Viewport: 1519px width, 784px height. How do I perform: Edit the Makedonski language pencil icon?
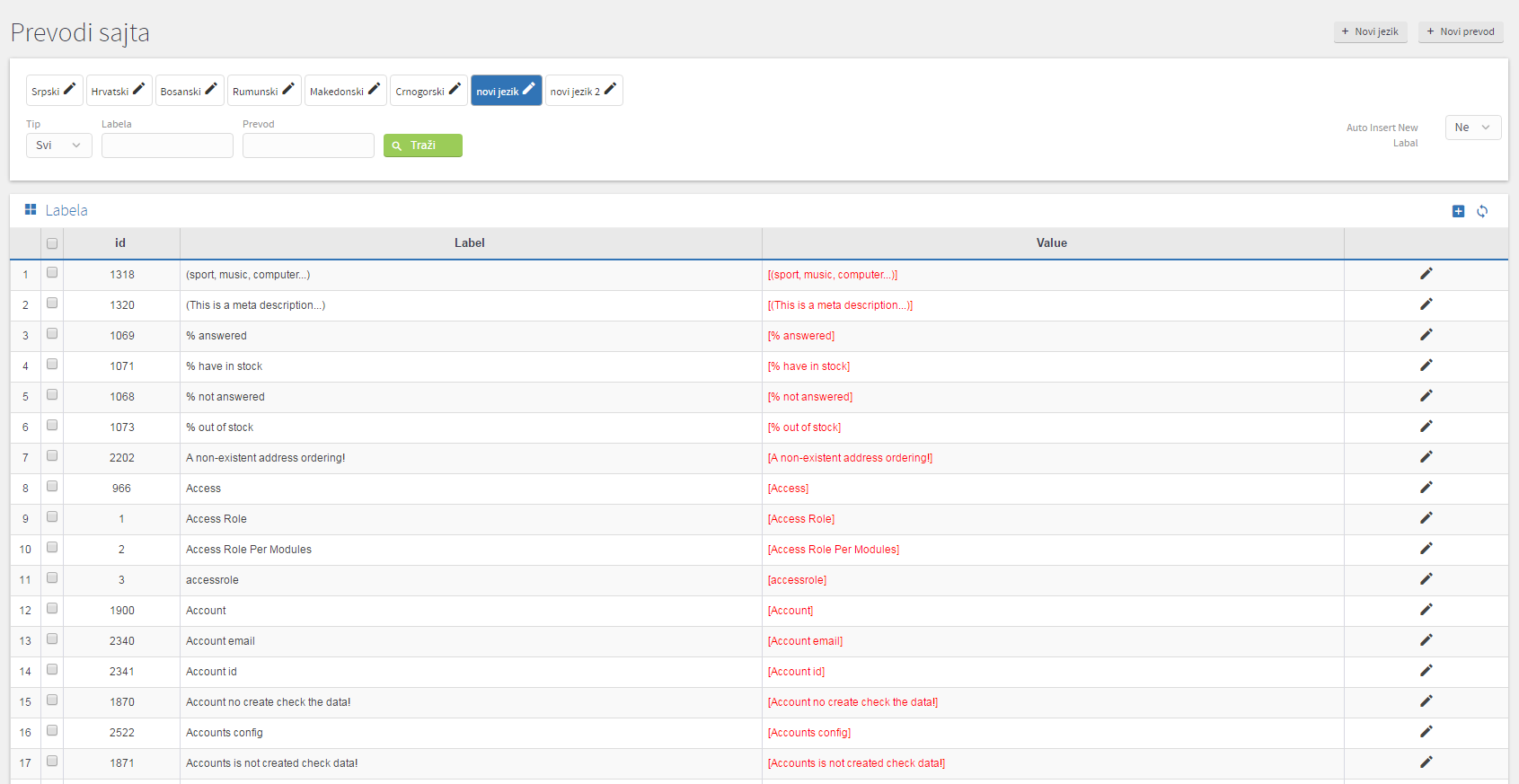coord(374,89)
